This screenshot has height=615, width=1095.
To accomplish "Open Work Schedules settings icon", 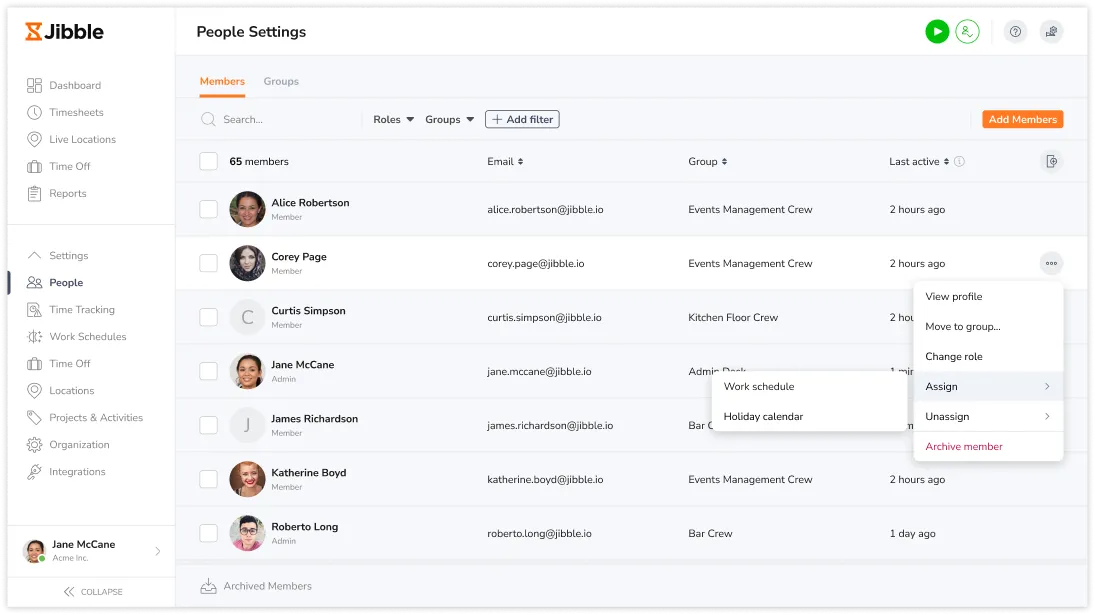I will (x=35, y=337).
